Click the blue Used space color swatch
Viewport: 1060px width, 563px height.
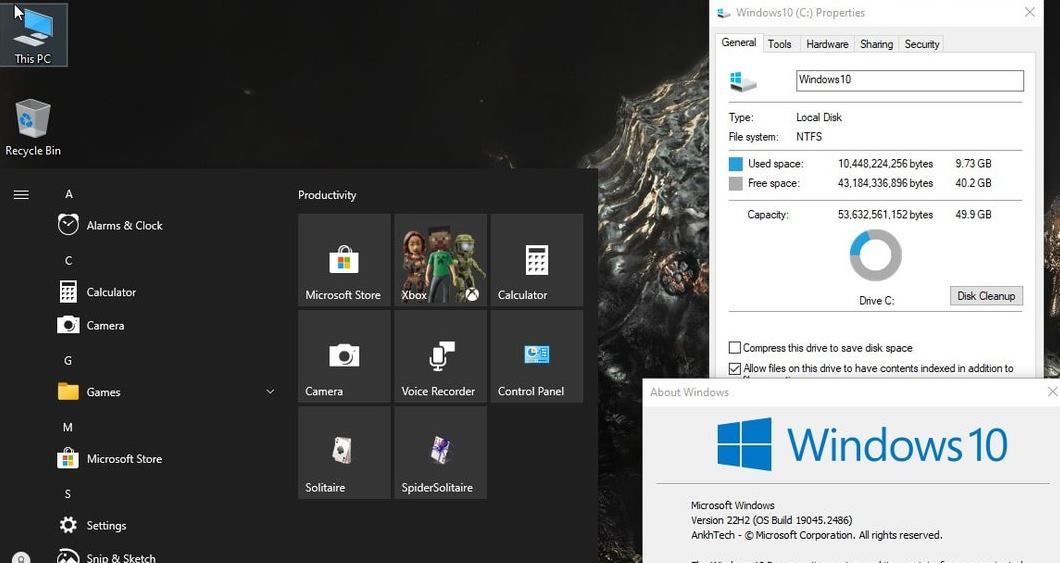point(736,164)
